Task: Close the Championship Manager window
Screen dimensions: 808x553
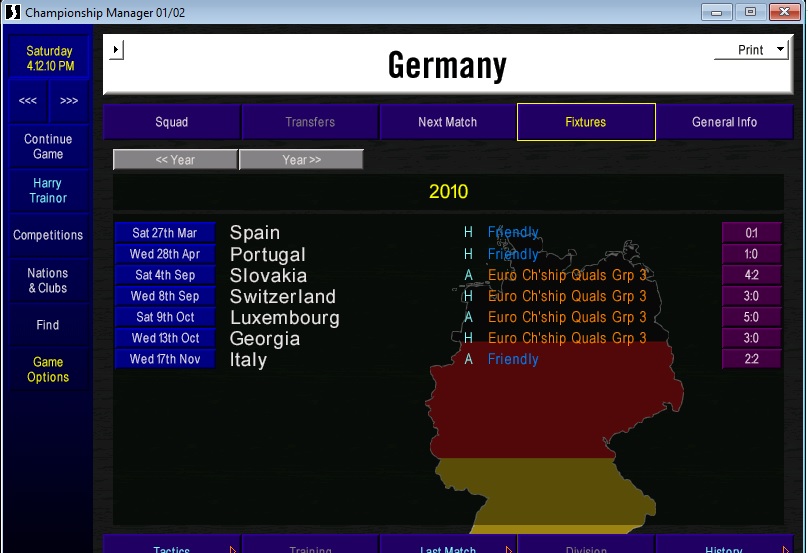Action: (785, 12)
